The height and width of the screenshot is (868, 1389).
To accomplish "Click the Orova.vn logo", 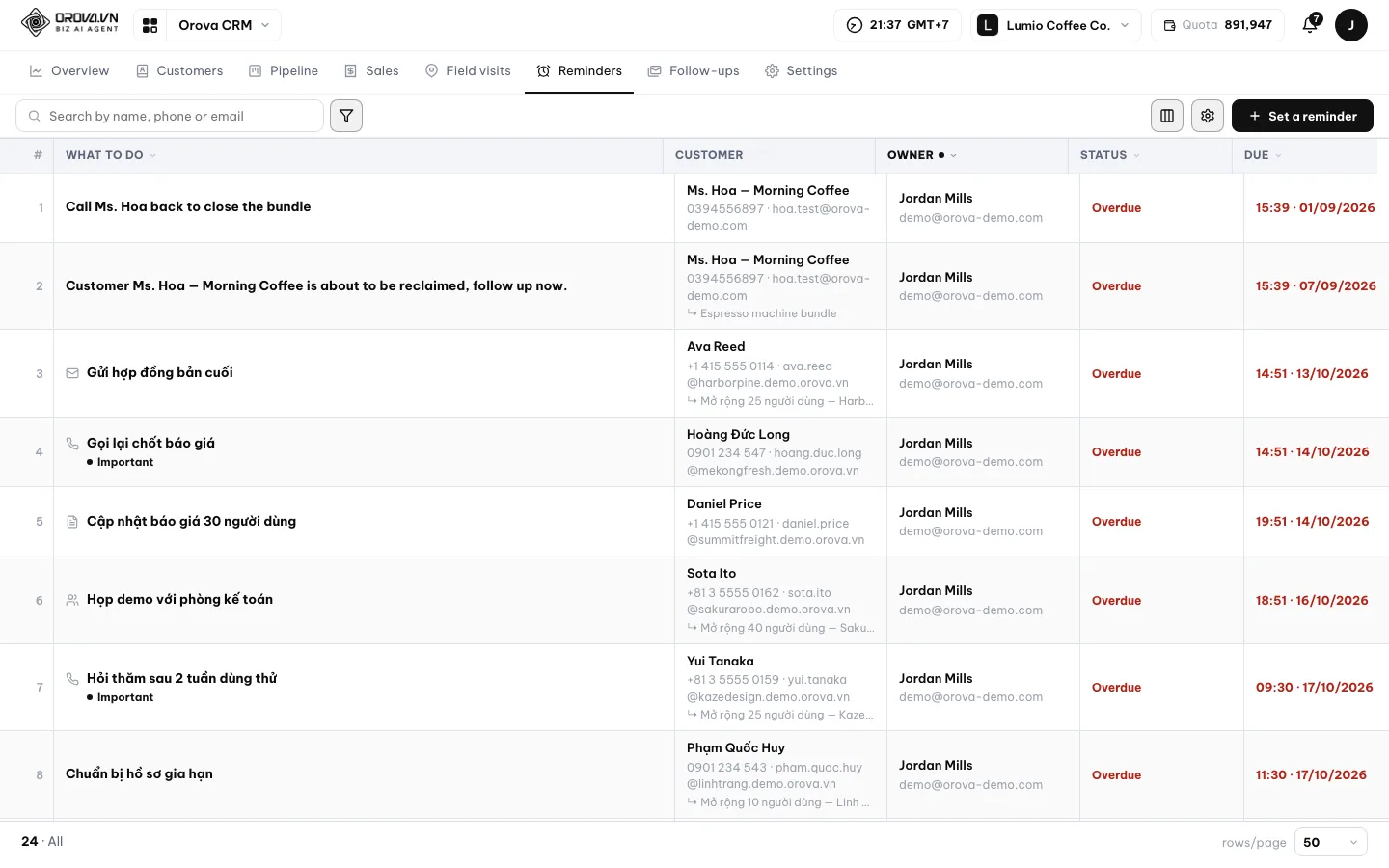I will pos(70,22).
